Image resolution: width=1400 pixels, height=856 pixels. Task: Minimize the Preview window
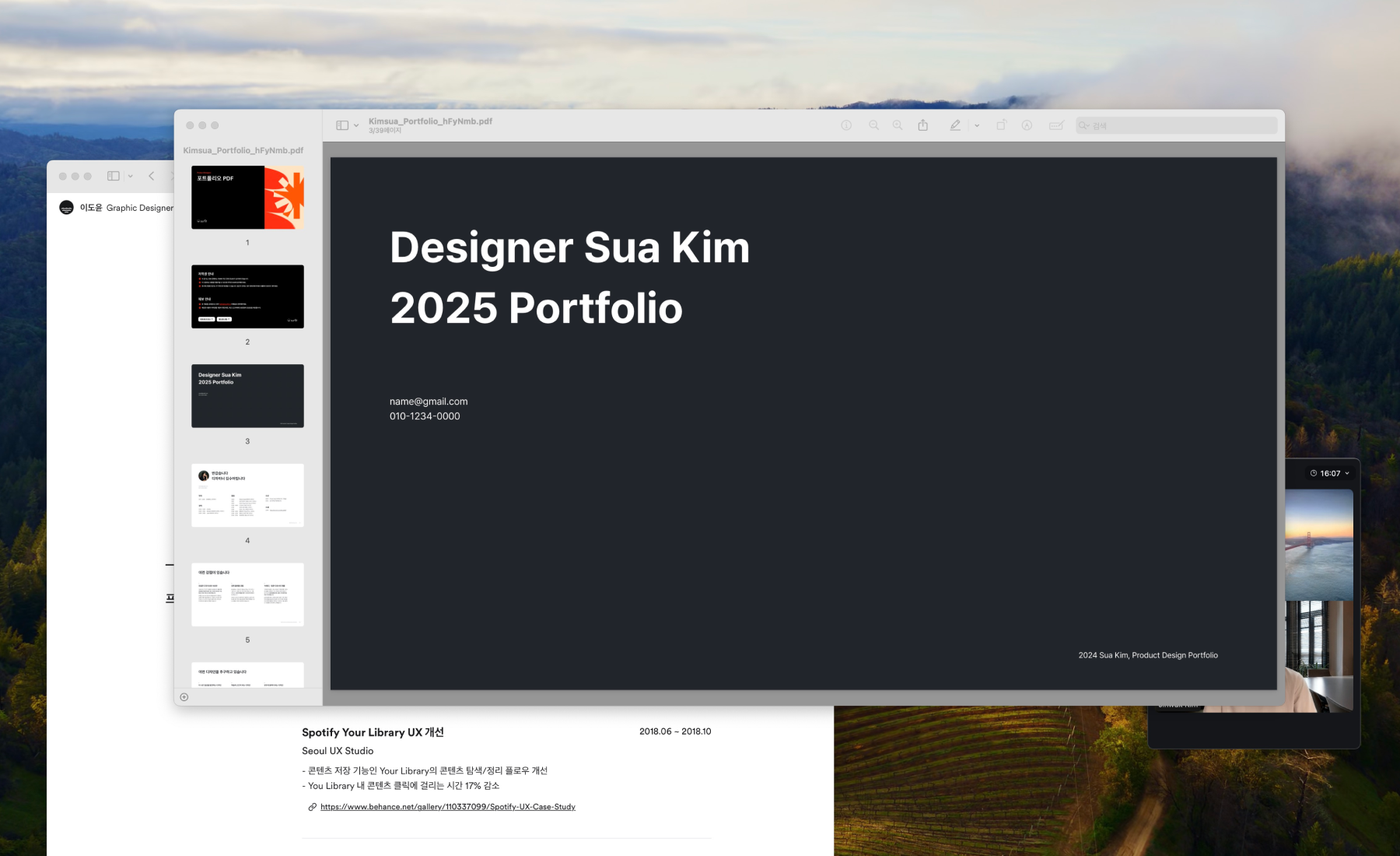tap(202, 125)
